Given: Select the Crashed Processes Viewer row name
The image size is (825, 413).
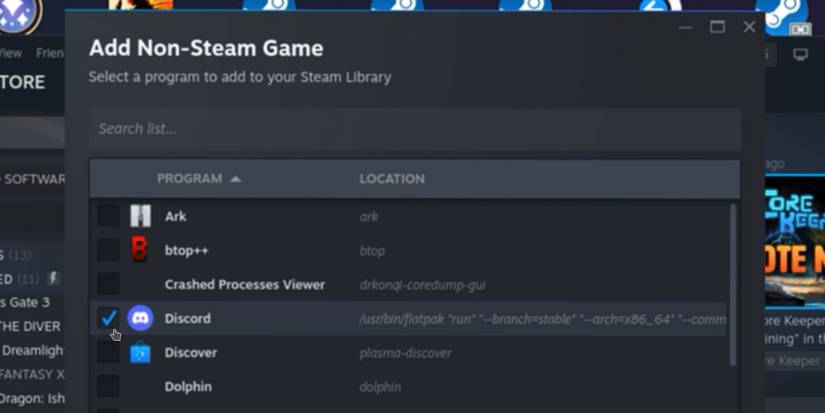Looking at the screenshot, I should (244, 284).
